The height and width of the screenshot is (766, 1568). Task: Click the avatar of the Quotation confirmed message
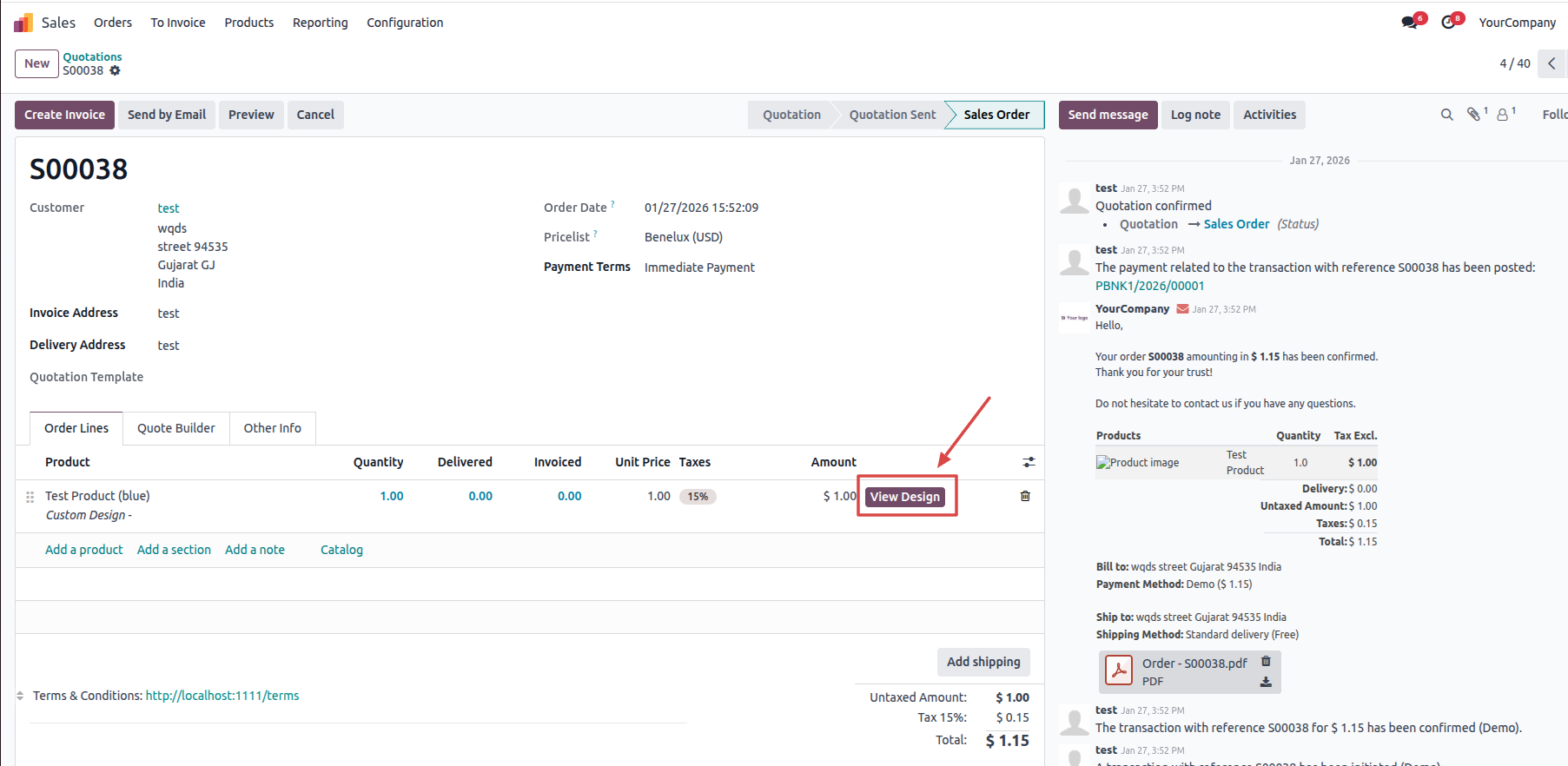1075,199
